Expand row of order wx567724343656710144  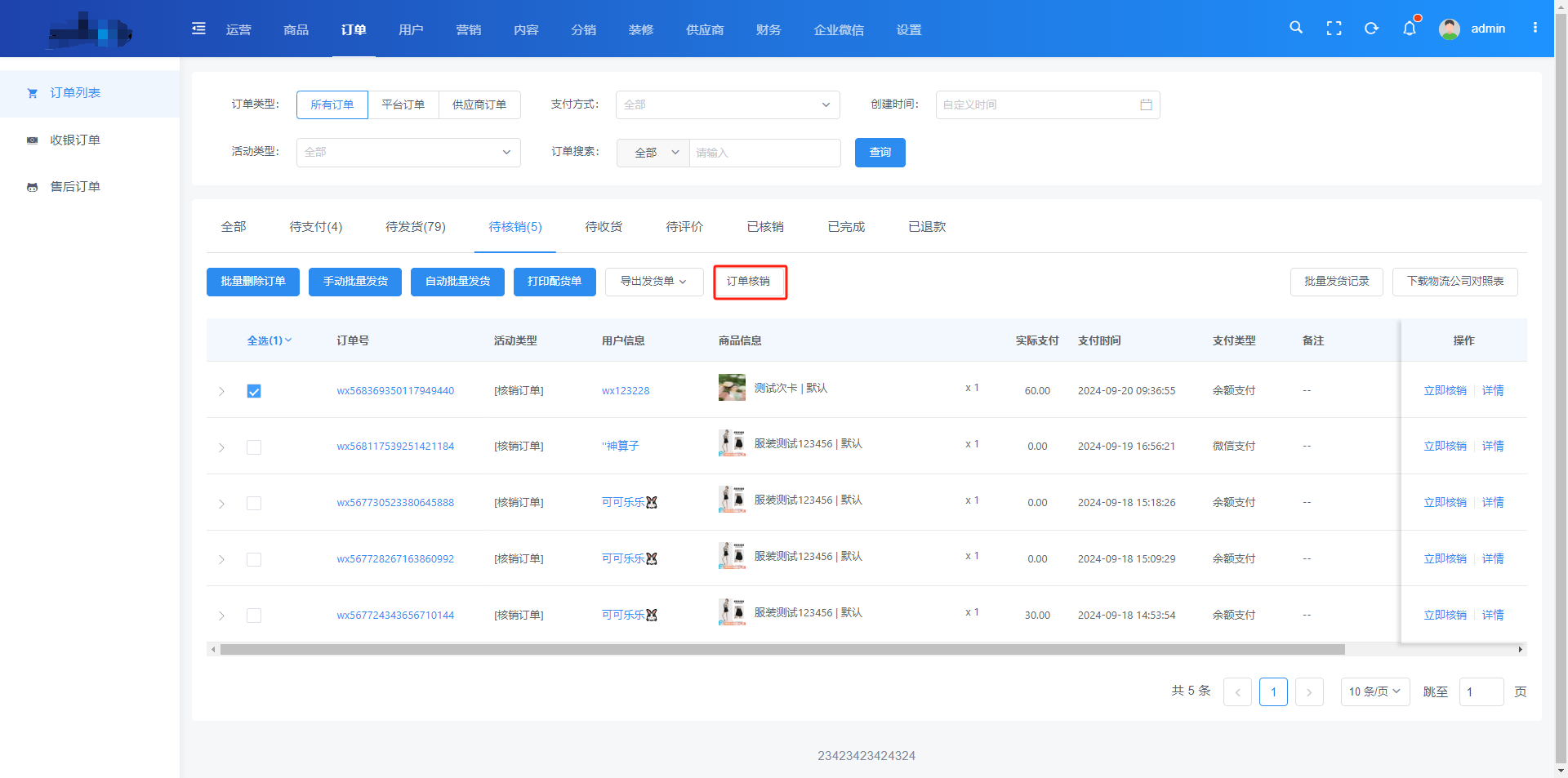click(x=221, y=616)
